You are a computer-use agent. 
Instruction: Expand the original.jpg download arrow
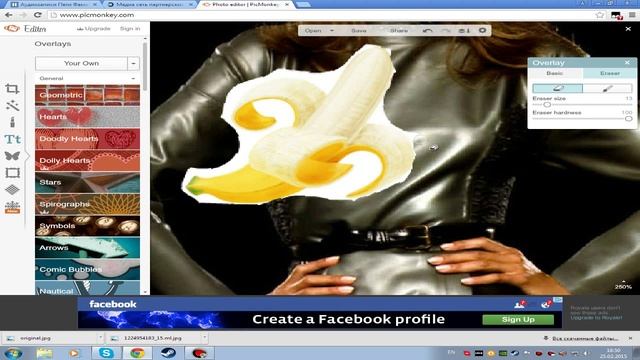click(x=100, y=338)
